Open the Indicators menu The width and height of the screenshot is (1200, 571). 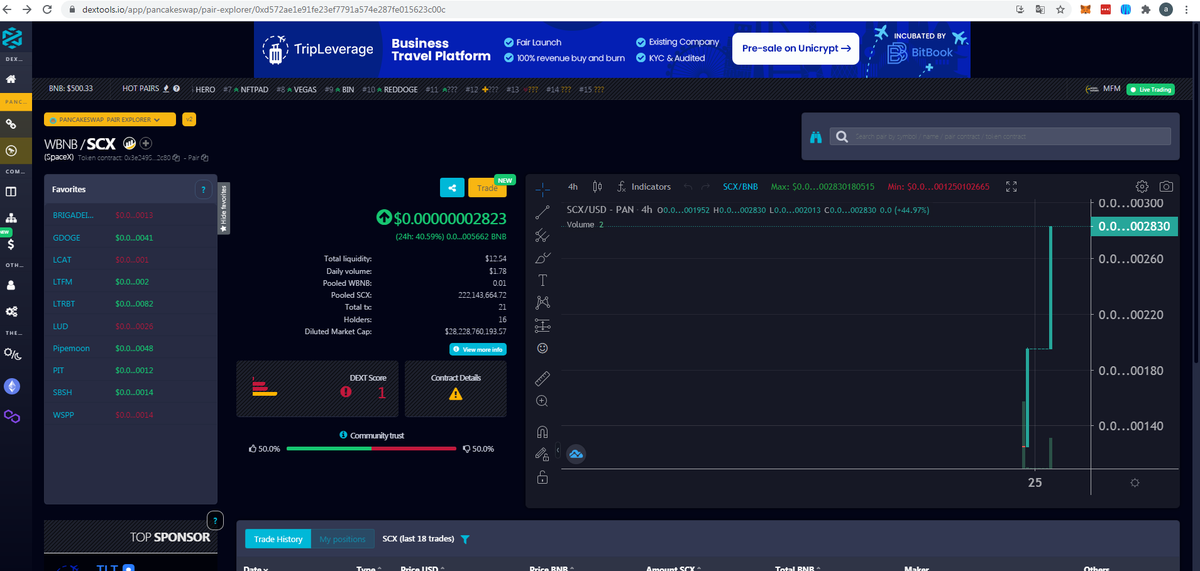click(x=643, y=186)
